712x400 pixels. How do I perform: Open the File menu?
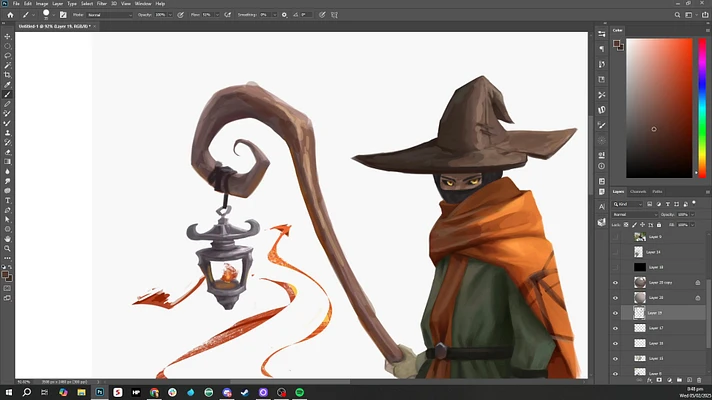click(16, 4)
